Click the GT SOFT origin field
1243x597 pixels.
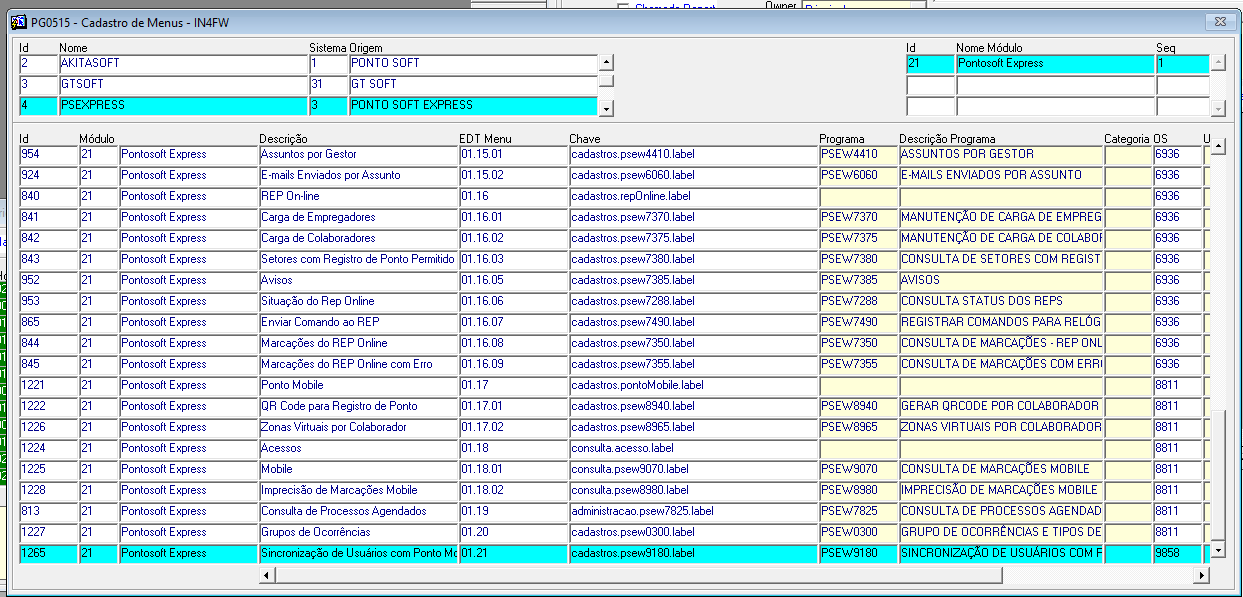pos(473,85)
